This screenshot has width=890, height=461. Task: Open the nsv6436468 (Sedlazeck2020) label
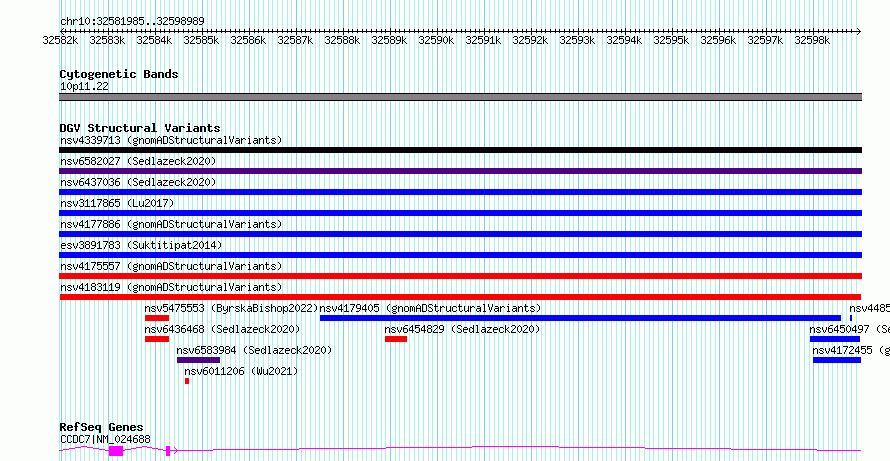click(222, 329)
